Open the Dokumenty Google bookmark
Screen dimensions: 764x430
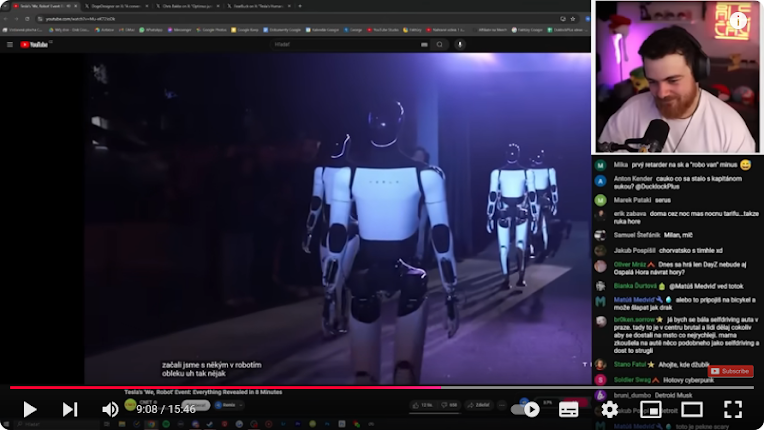[x=282, y=30]
